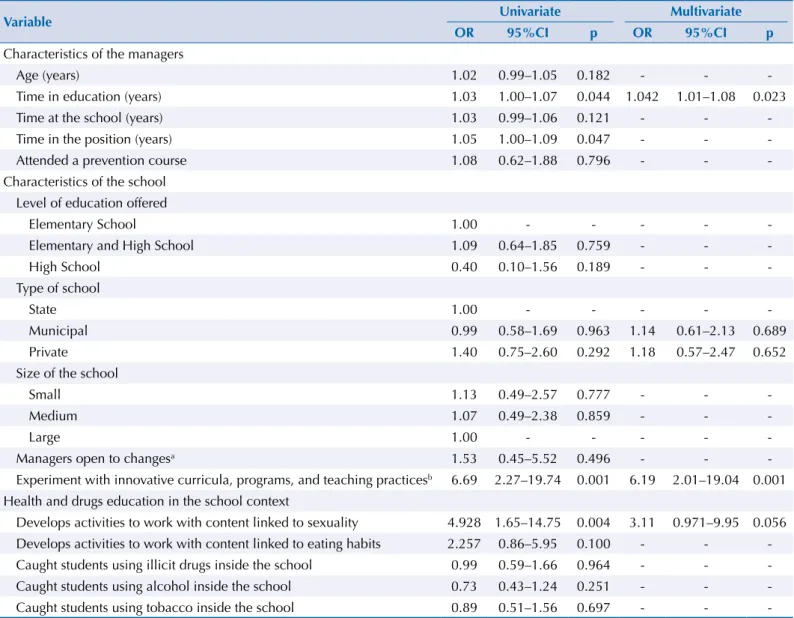Viewport: 794px width, 618px height.
Task: Select the multivariate CI value 1.01–1.08
Action: click(706, 97)
